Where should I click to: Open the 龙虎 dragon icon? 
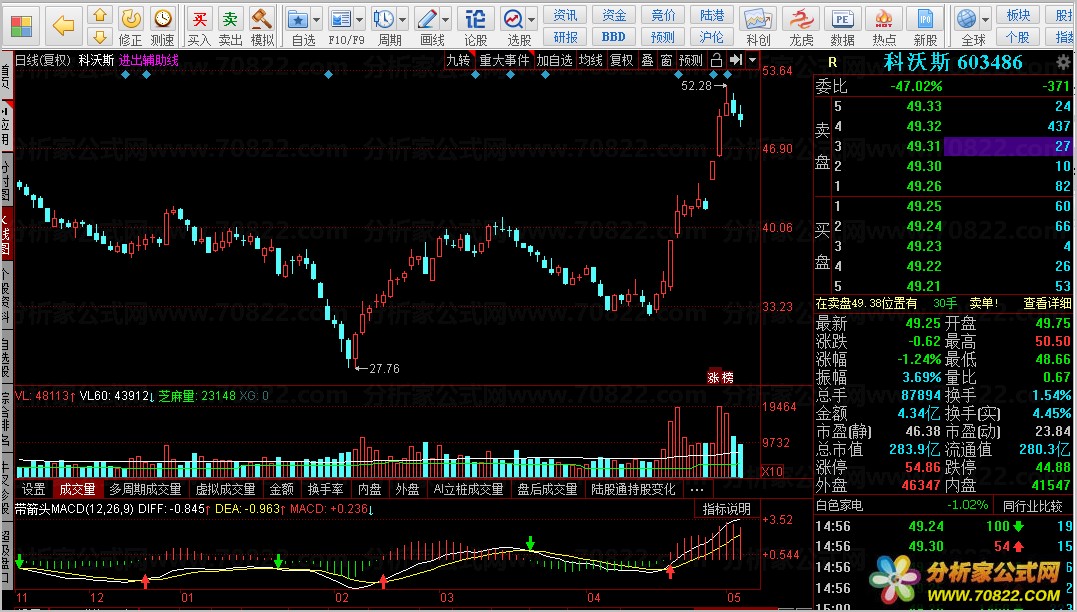801,19
